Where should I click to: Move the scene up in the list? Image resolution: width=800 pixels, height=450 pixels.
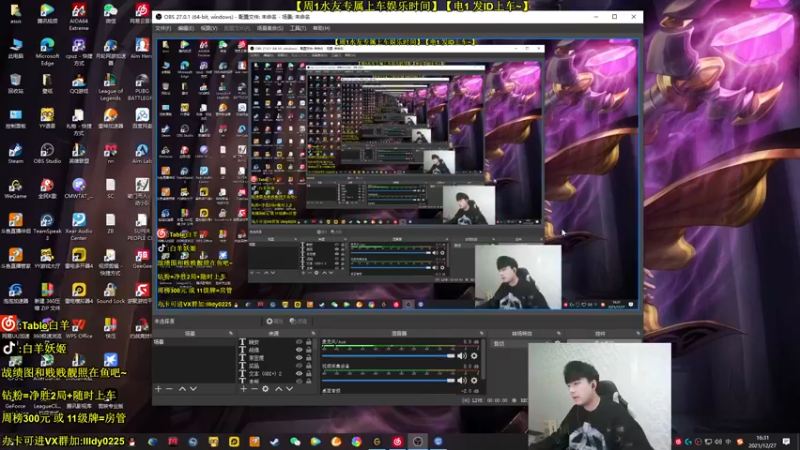coord(182,389)
